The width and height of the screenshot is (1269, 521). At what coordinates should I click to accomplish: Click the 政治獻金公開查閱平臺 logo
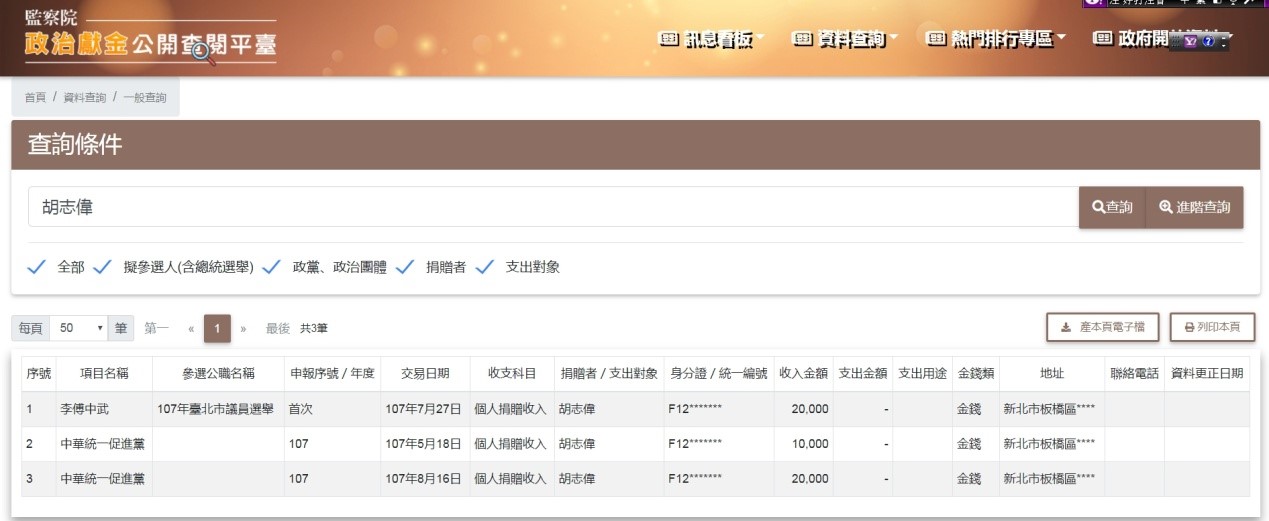pyautogui.click(x=151, y=36)
